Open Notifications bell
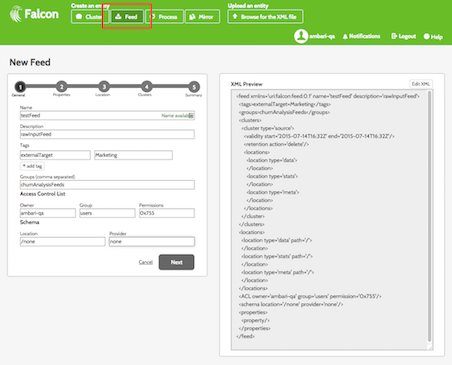The width and height of the screenshot is (452, 365). pyautogui.click(x=345, y=36)
